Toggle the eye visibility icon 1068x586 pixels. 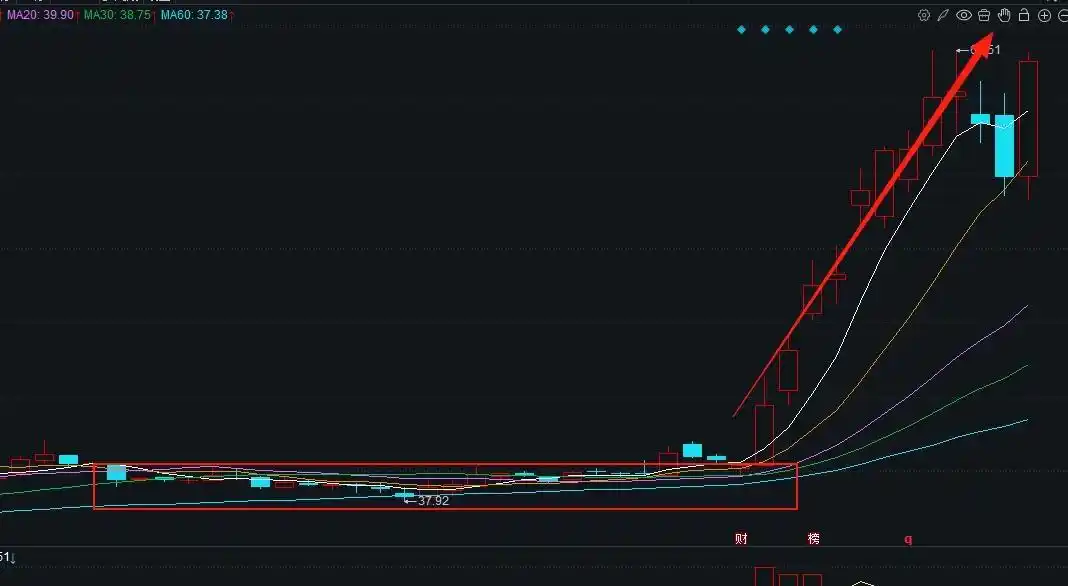(964, 15)
